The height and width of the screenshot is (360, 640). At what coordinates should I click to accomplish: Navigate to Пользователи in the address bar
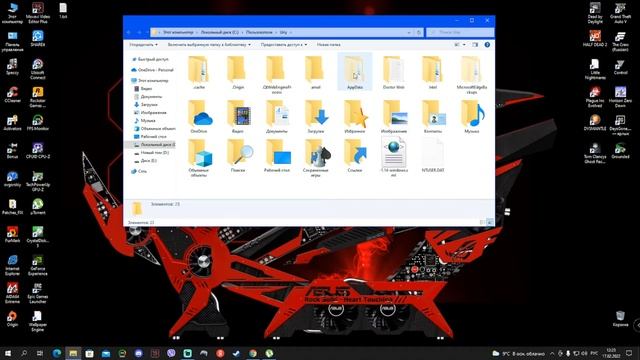[x=259, y=32]
